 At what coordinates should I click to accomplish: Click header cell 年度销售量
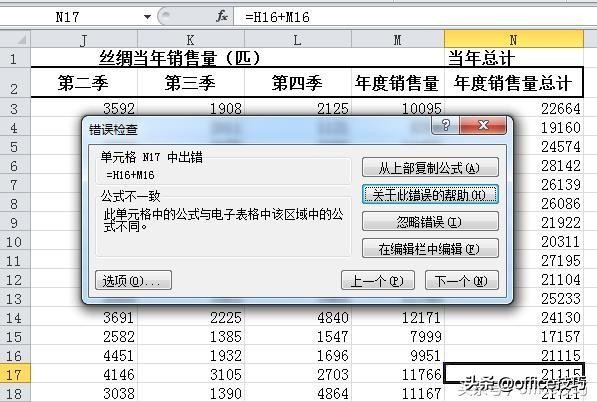[x=397, y=83]
